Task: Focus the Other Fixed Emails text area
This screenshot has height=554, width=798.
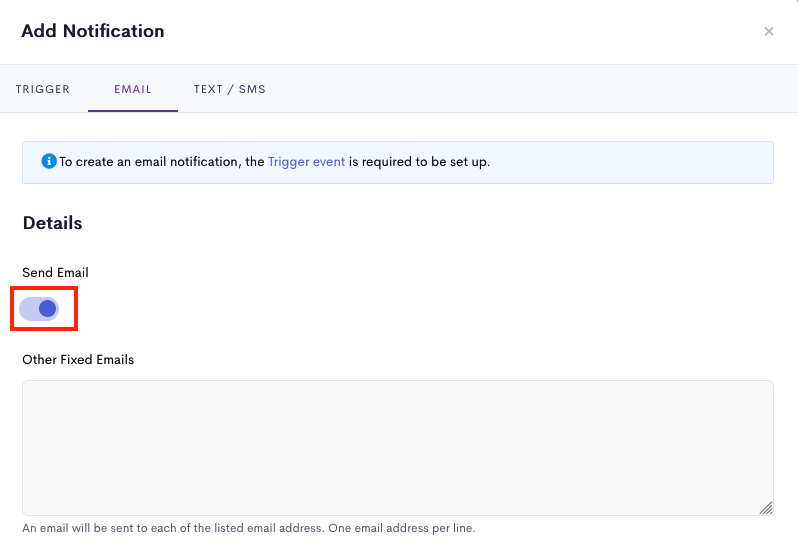Action: pos(398,448)
